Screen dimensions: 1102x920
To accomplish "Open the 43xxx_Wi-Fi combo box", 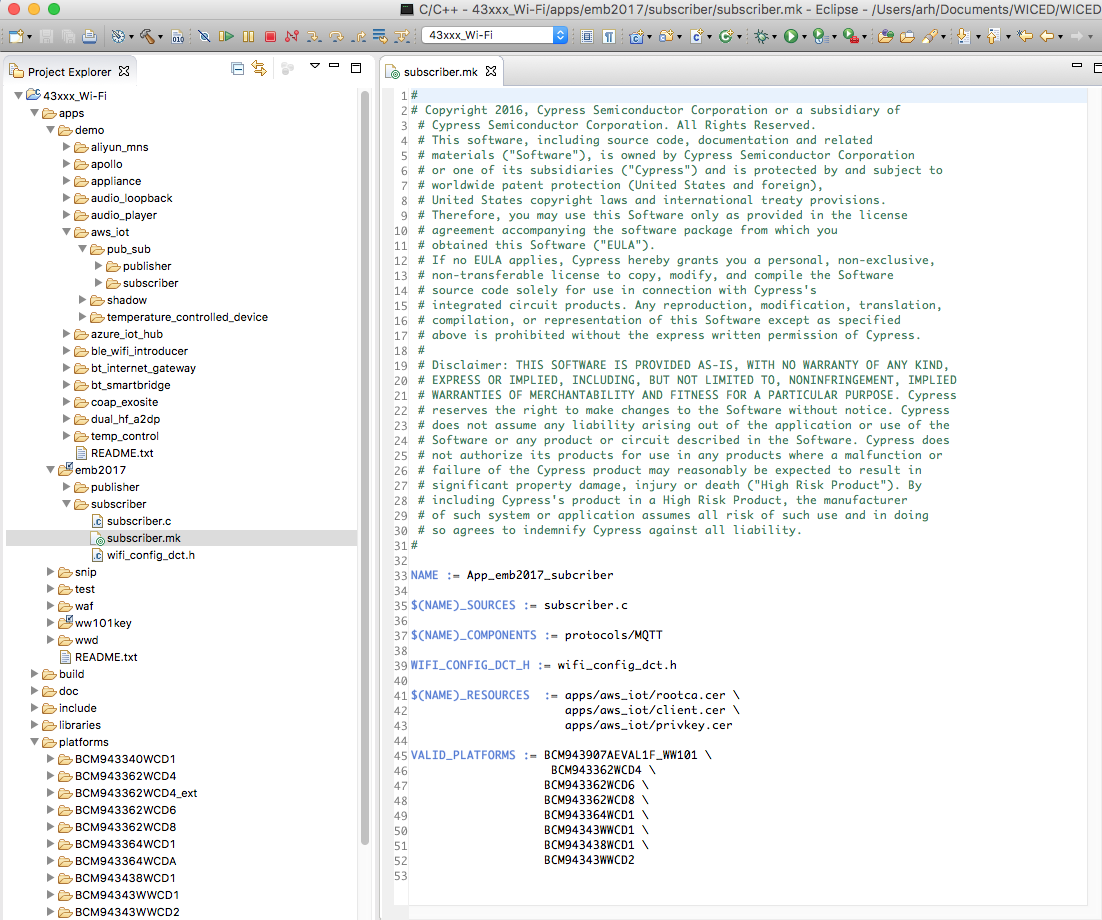I will [x=495, y=35].
